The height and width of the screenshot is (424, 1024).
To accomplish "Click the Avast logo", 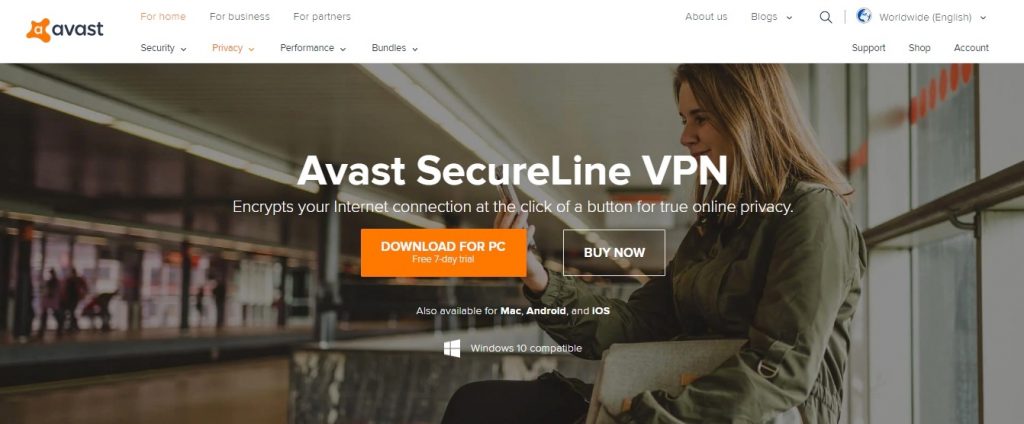I will (x=65, y=30).
